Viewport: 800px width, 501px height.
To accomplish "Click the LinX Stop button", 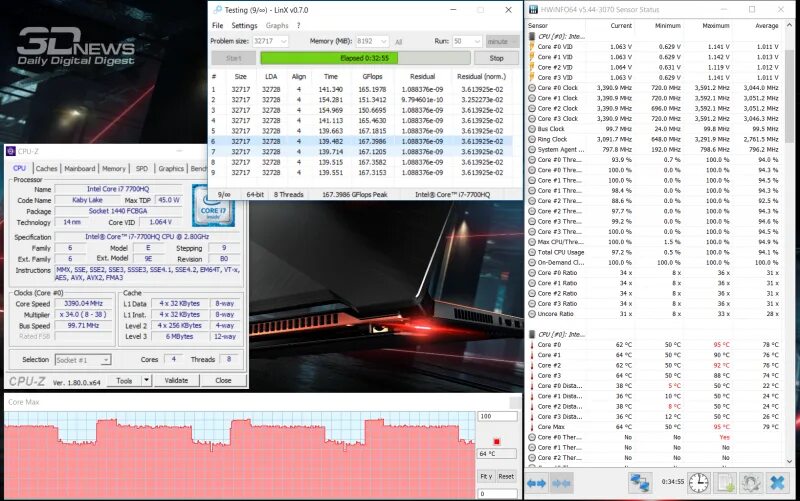I will (496, 58).
